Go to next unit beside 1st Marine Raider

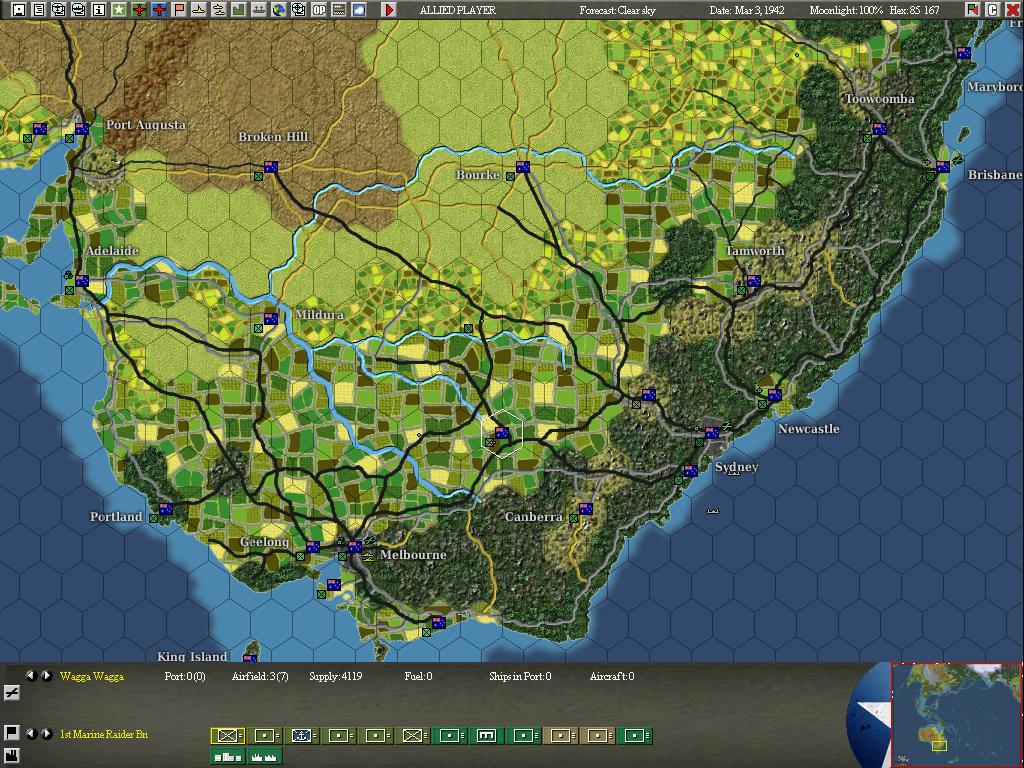pos(46,734)
